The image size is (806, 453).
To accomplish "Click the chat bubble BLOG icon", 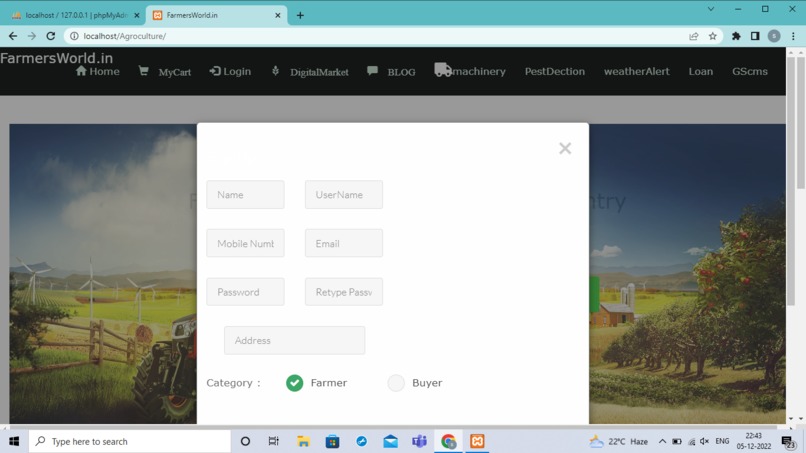I will tap(373, 70).
